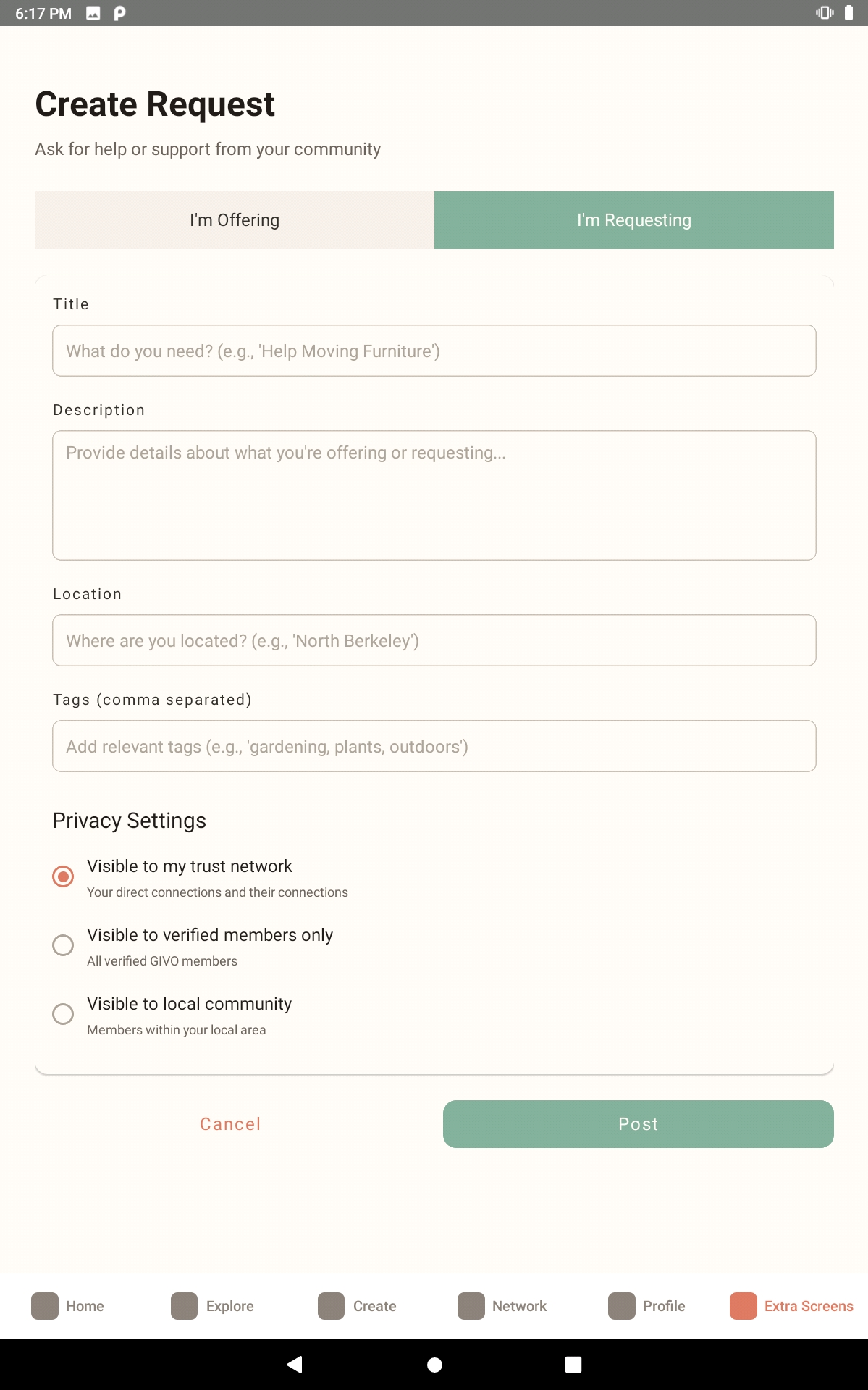Switch to the I'm Offering tab
Screen dimensions: 868x1390
[x=235, y=220]
